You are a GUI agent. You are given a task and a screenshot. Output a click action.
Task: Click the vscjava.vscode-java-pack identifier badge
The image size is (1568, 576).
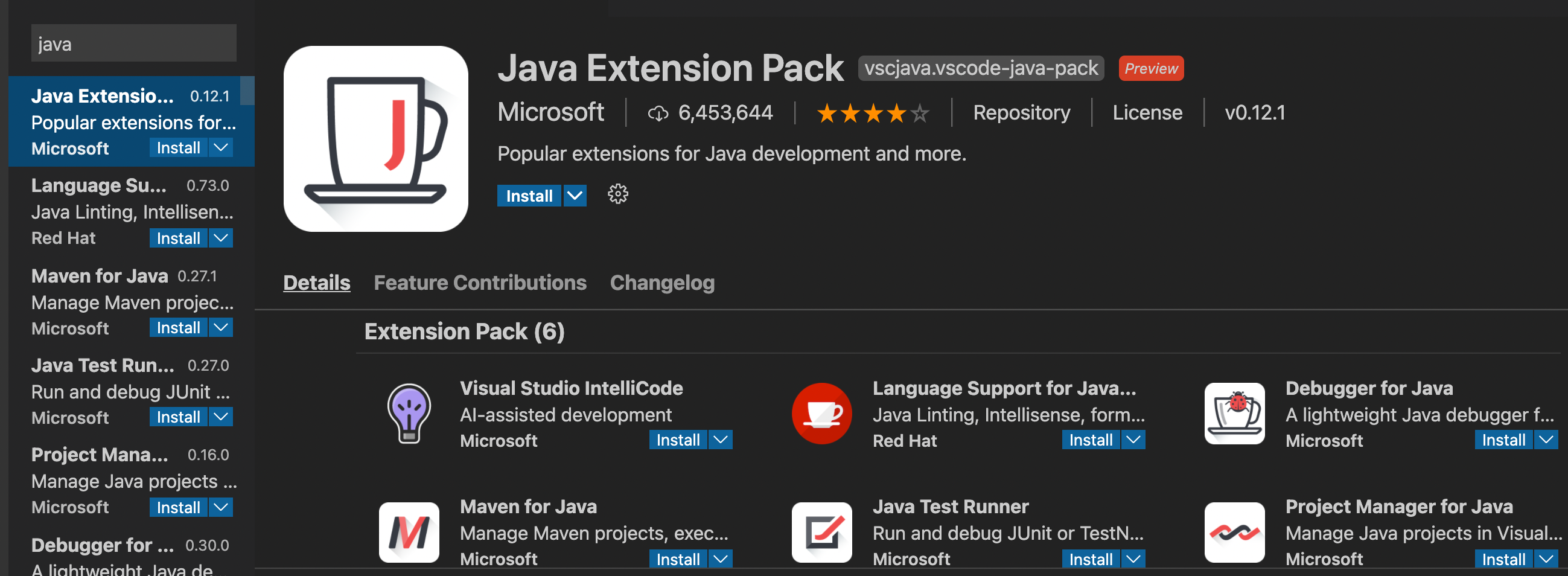[x=981, y=68]
